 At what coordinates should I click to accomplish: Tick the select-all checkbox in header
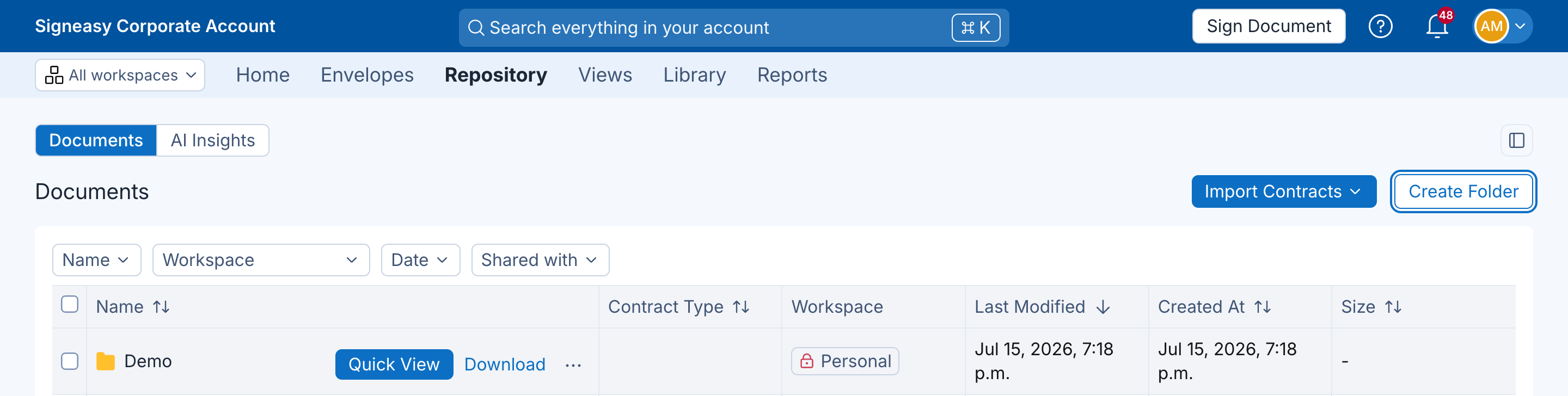pos(70,304)
